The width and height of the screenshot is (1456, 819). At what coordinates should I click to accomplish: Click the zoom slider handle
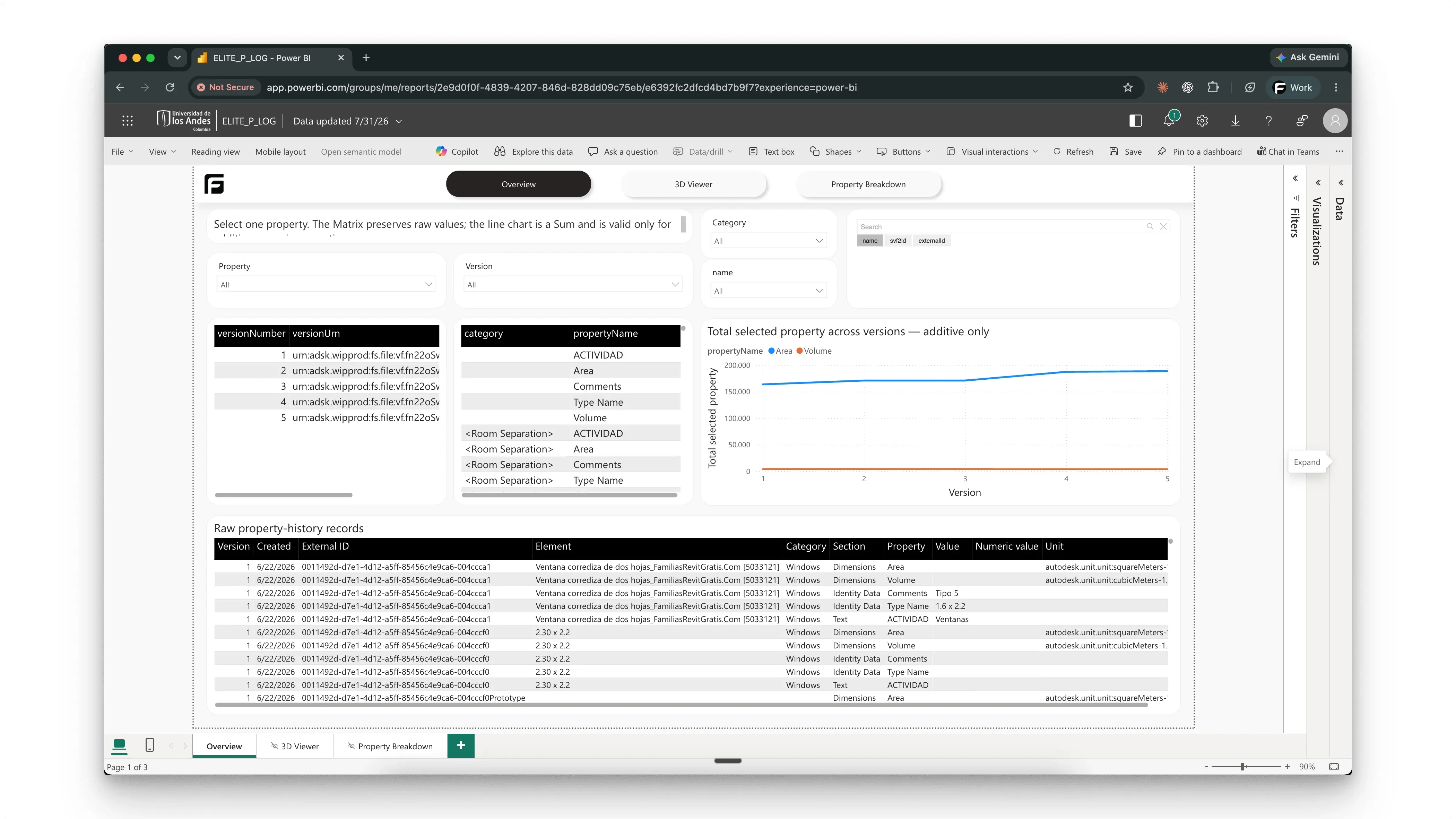1243,766
